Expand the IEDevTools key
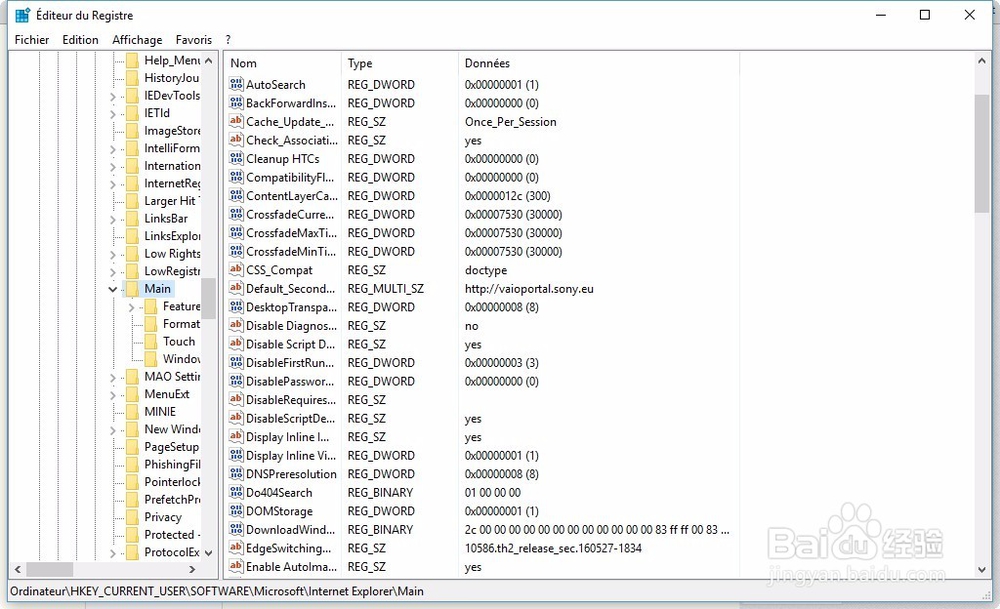This screenshot has width=1000, height=609. tap(113, 96)
